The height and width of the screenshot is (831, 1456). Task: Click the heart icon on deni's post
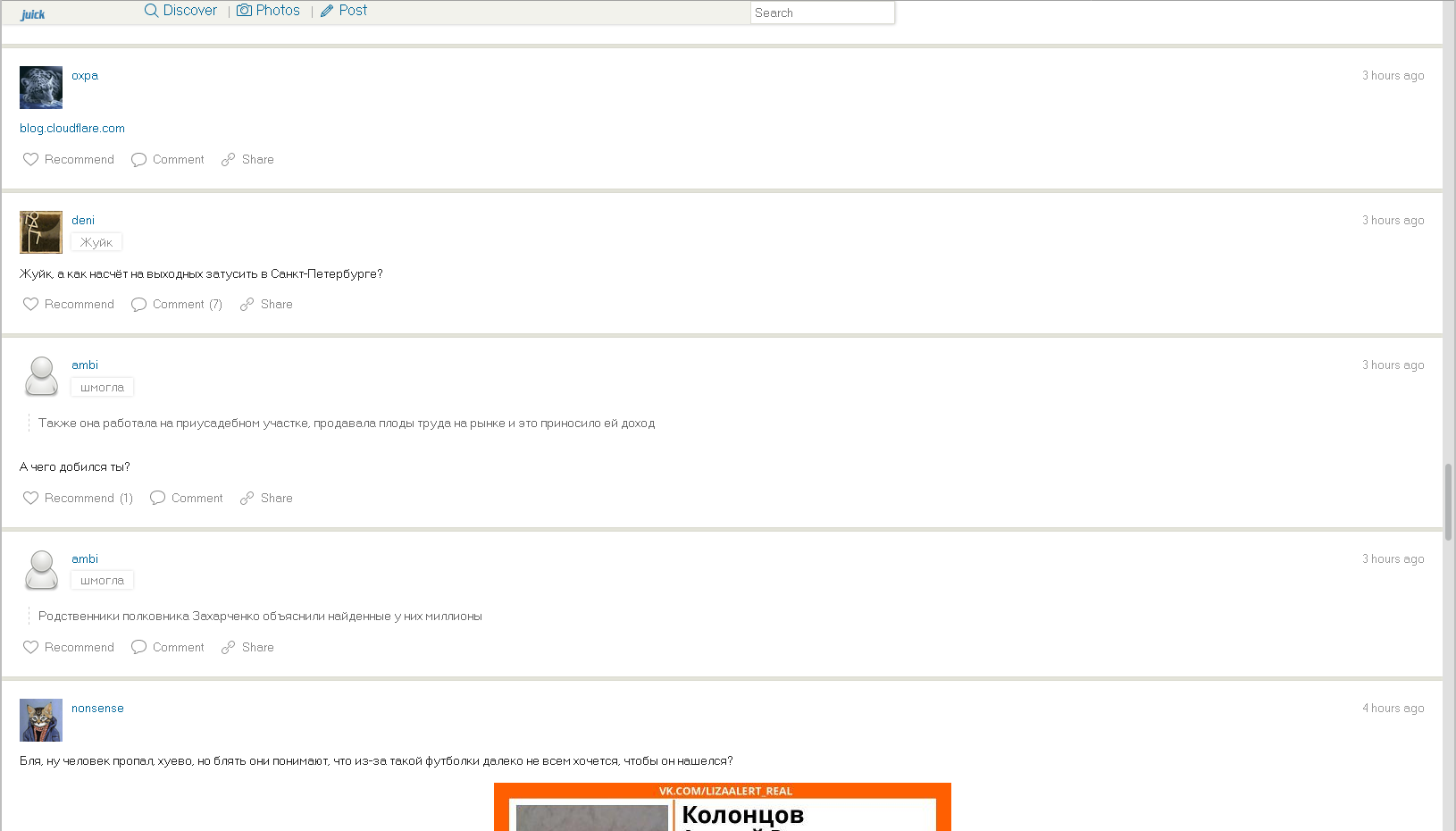(30, 304)
